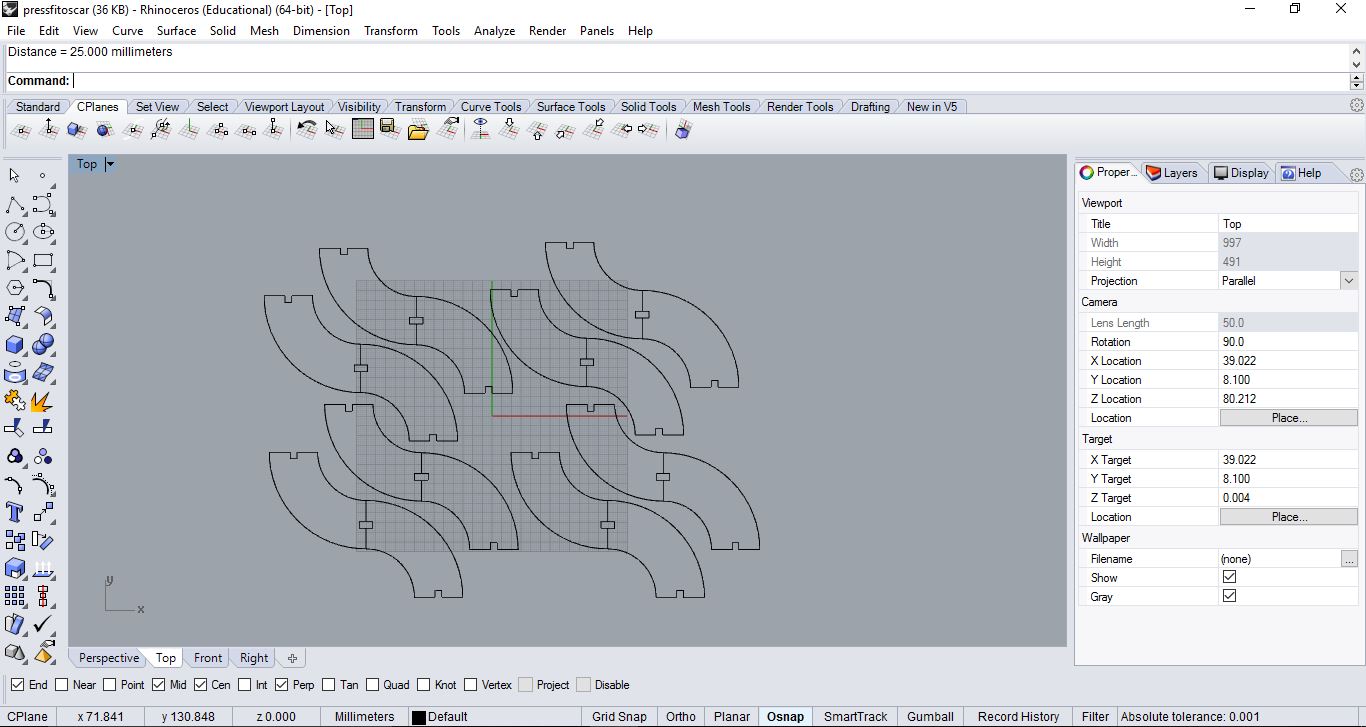
Task: Uncheck the Mid object snap
Action: coord(159,685)
